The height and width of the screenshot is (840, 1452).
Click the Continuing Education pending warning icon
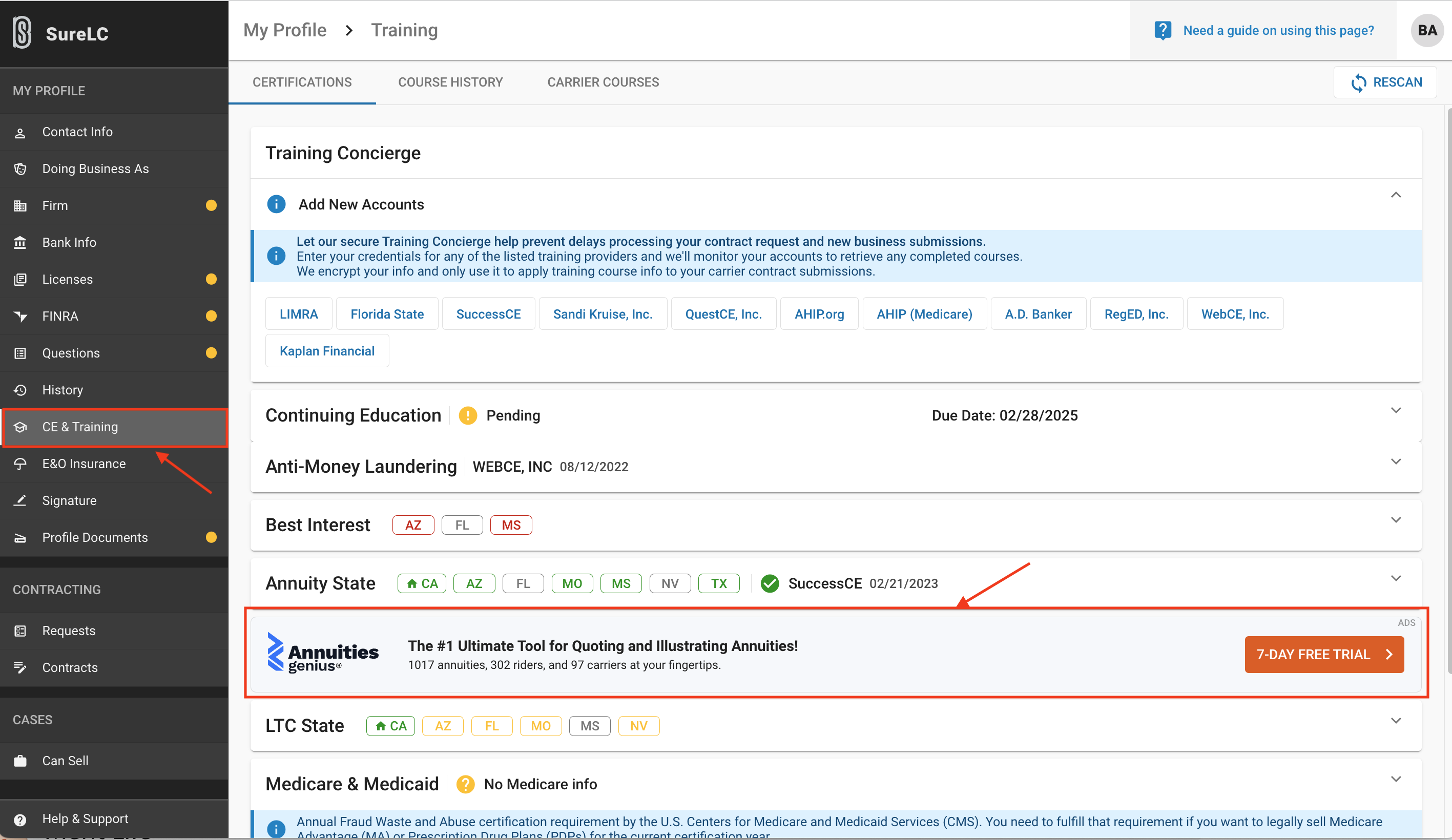[x=468, y=415]
